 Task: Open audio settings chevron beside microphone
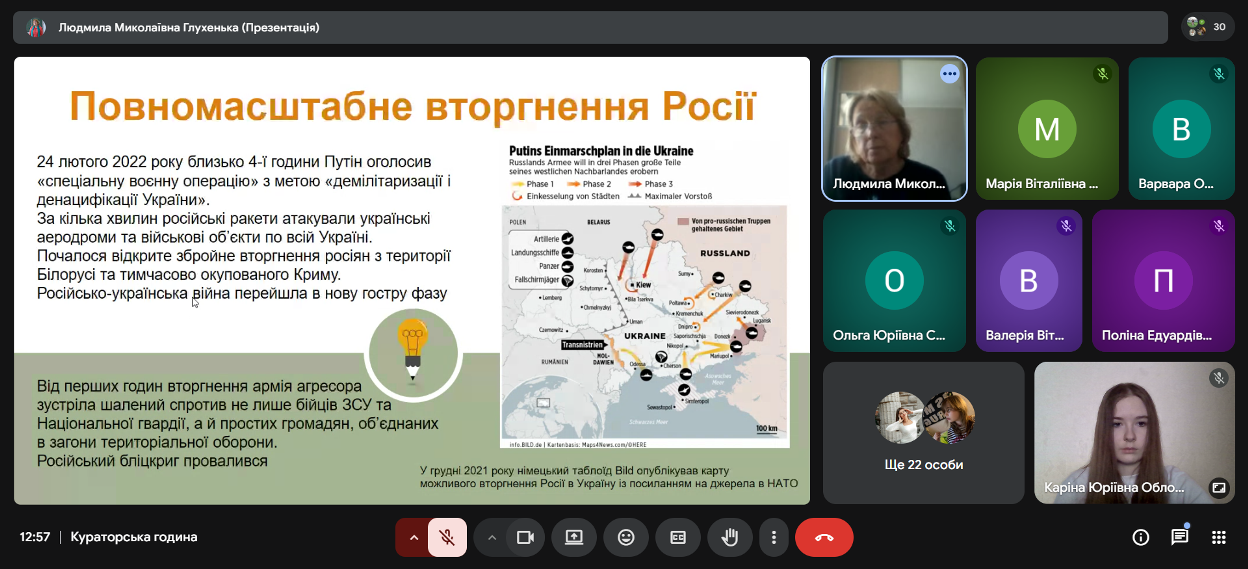click(x=413, y=537)
